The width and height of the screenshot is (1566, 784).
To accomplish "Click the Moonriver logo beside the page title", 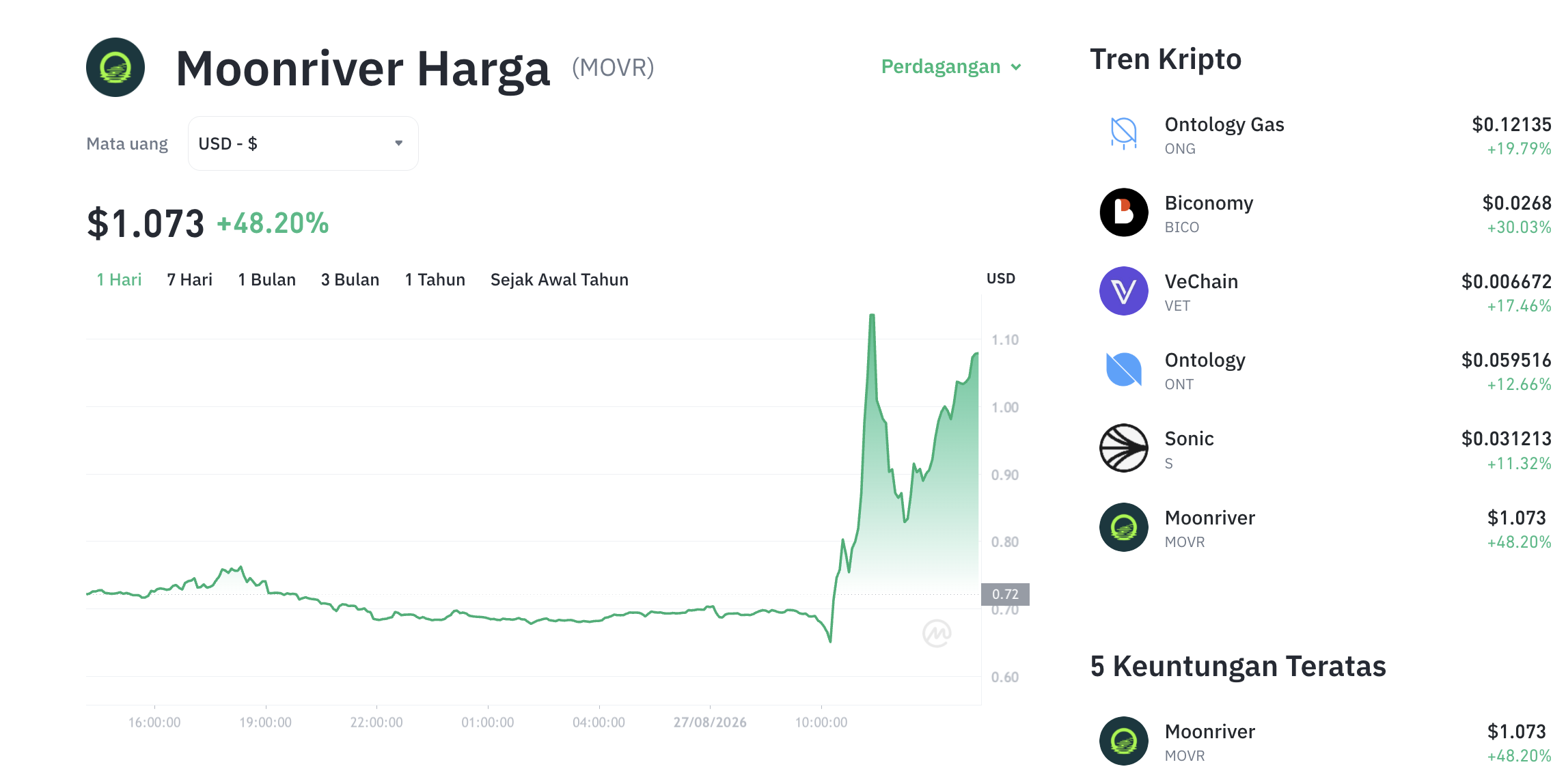I will pos(115,67).
